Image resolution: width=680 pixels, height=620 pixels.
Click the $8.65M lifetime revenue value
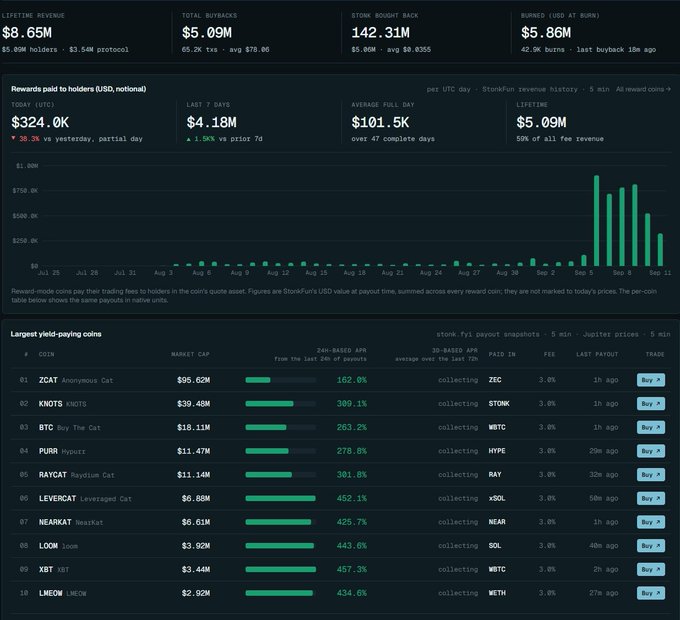coord(27,33)
